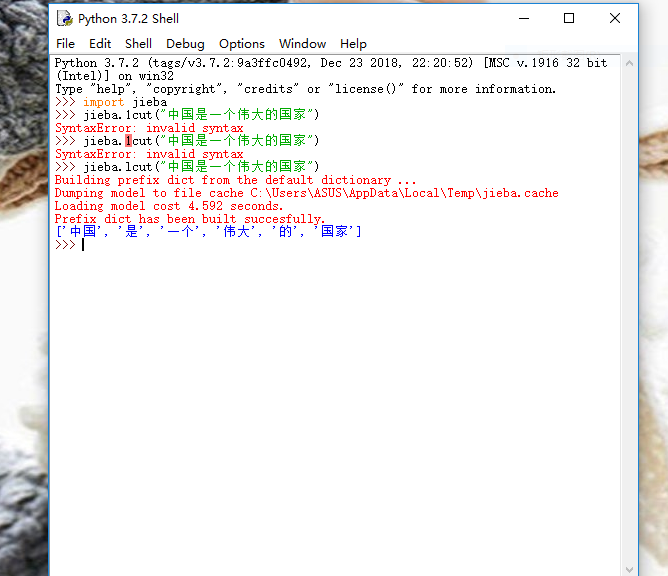The width and height of the screenshot is (668, 576).
Task: Open the Debug menu
Action: point(185,43)
